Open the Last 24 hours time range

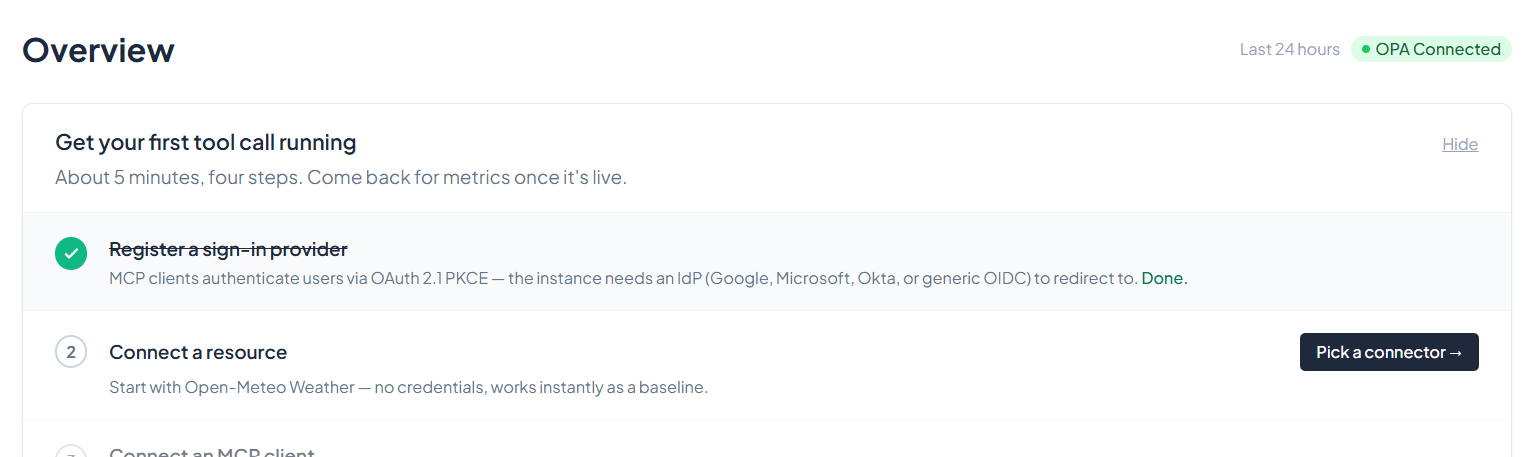[x=1289, y=49]
